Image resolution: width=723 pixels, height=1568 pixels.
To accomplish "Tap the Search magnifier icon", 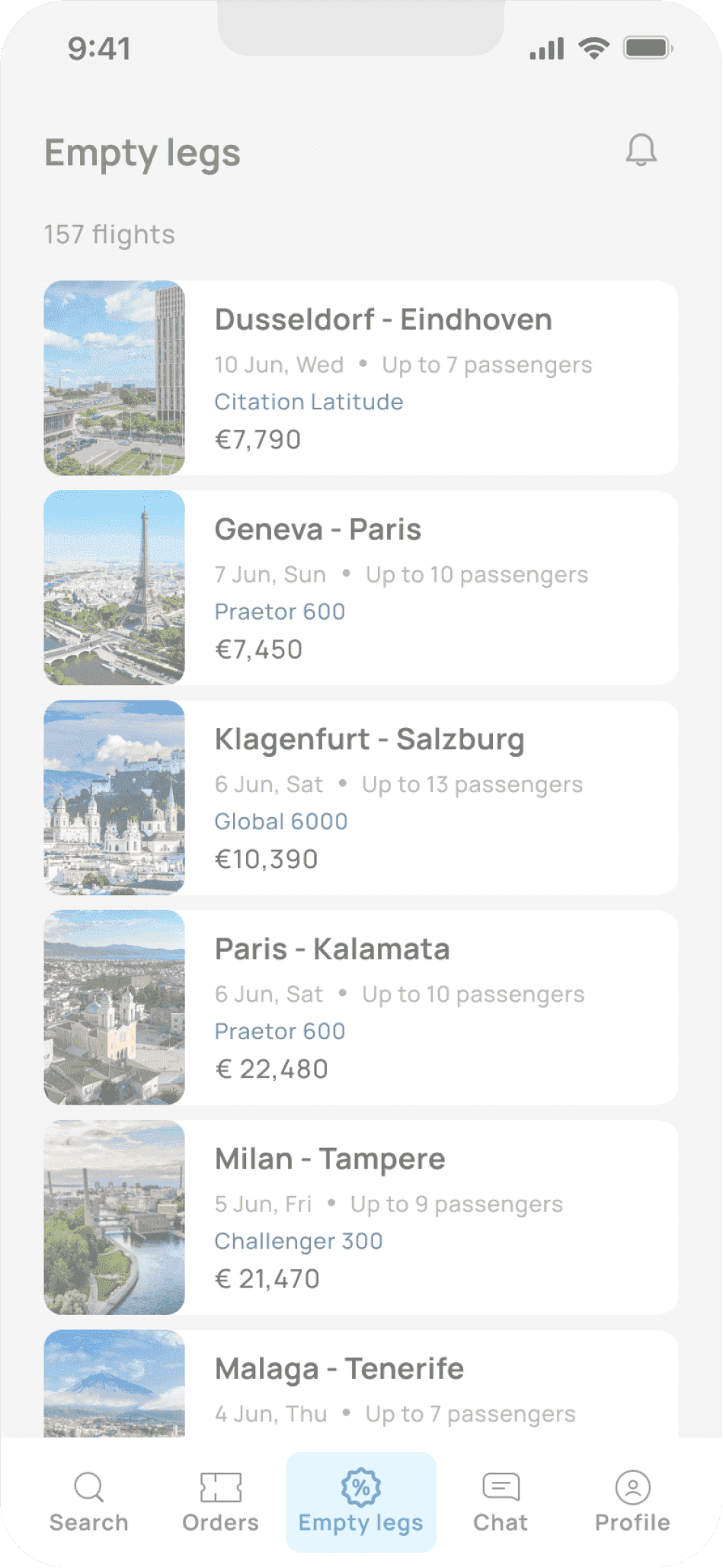I will [x=88, y=1486].
